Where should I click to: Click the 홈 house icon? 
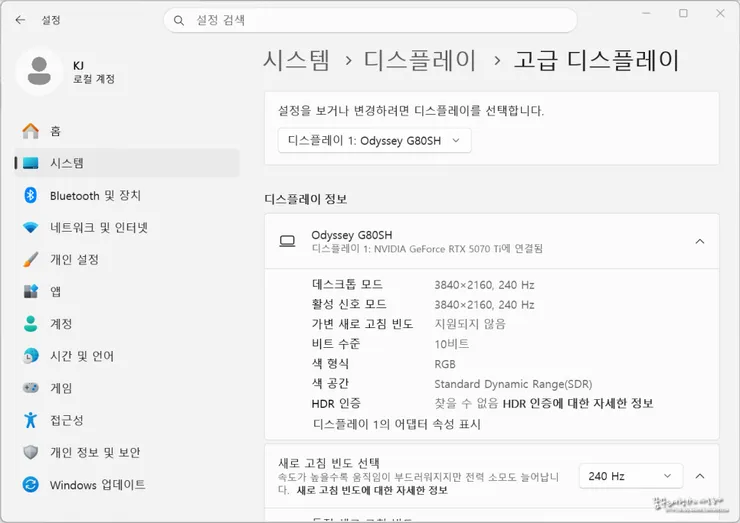pyautogui.click(x=31, y=131)
